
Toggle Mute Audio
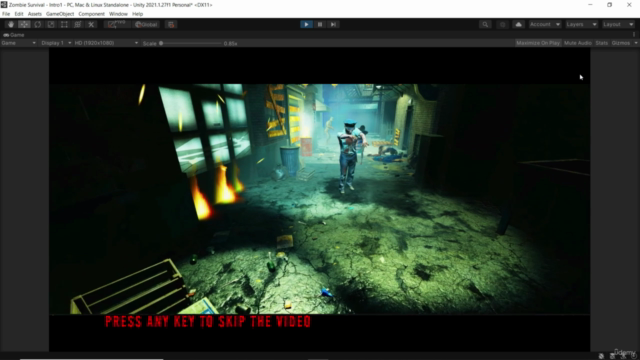click(x=578, y=43)
